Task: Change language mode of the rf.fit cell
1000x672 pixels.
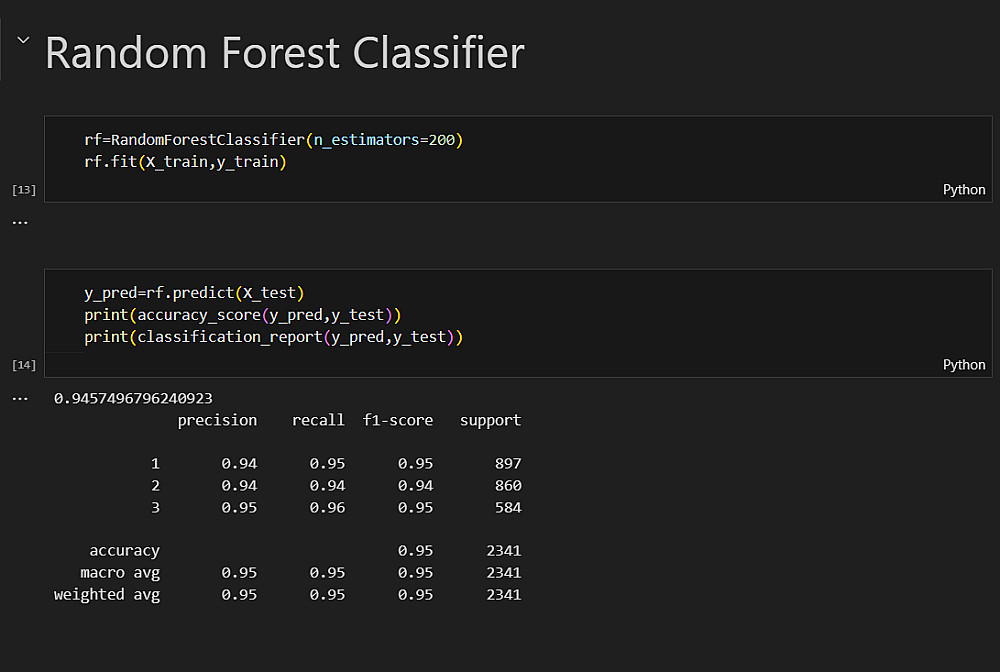Action: click(963, 190)
